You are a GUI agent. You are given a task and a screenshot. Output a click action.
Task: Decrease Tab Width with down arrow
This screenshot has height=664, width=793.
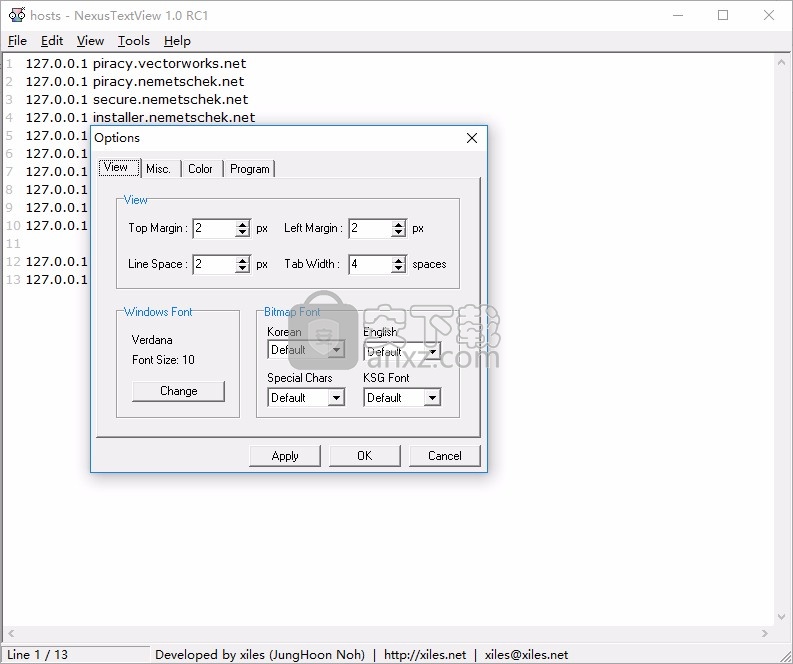point(399,269)
